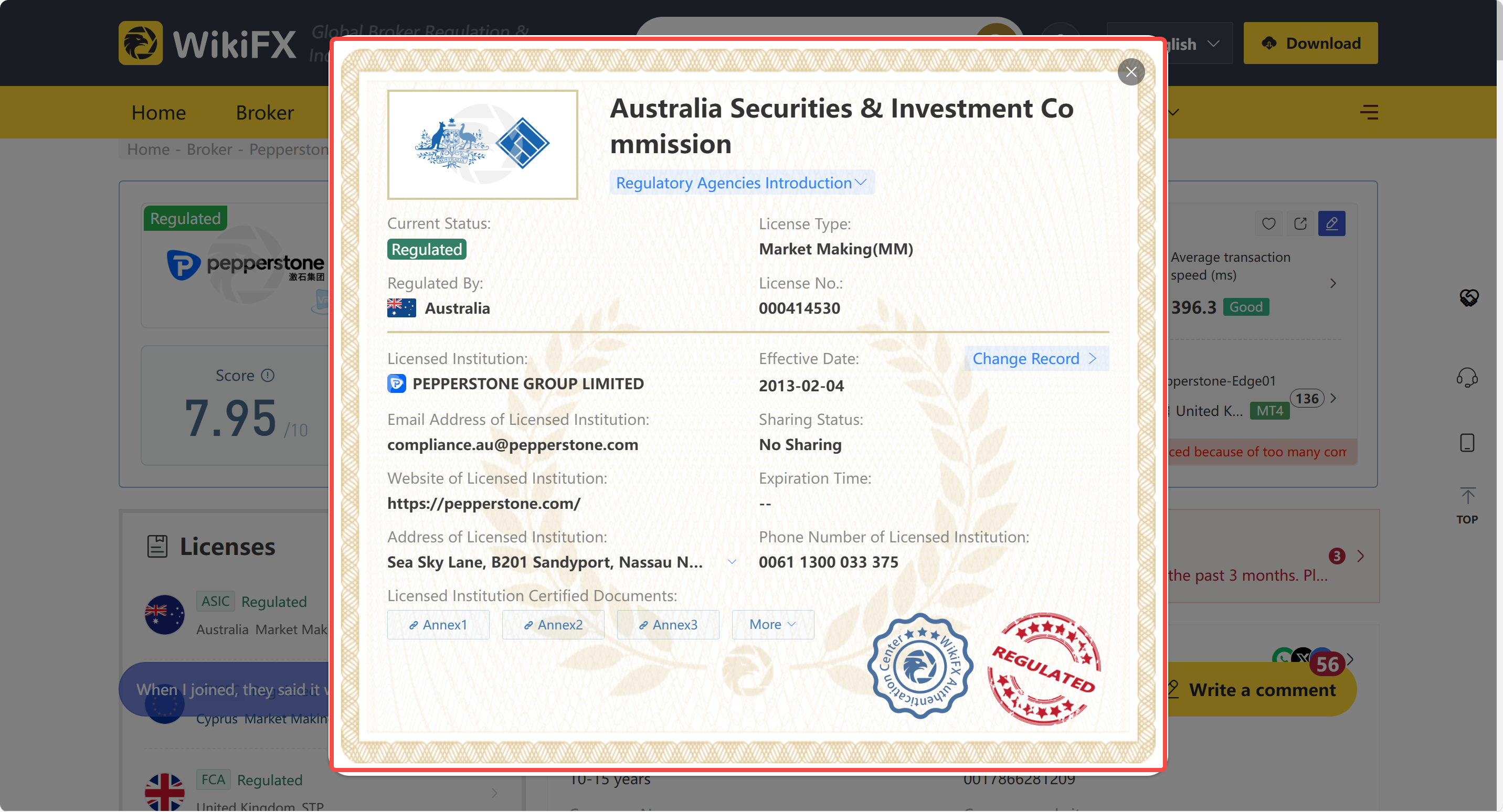
Task: Click the green Regulated status badge in popup
Action: 427,249
